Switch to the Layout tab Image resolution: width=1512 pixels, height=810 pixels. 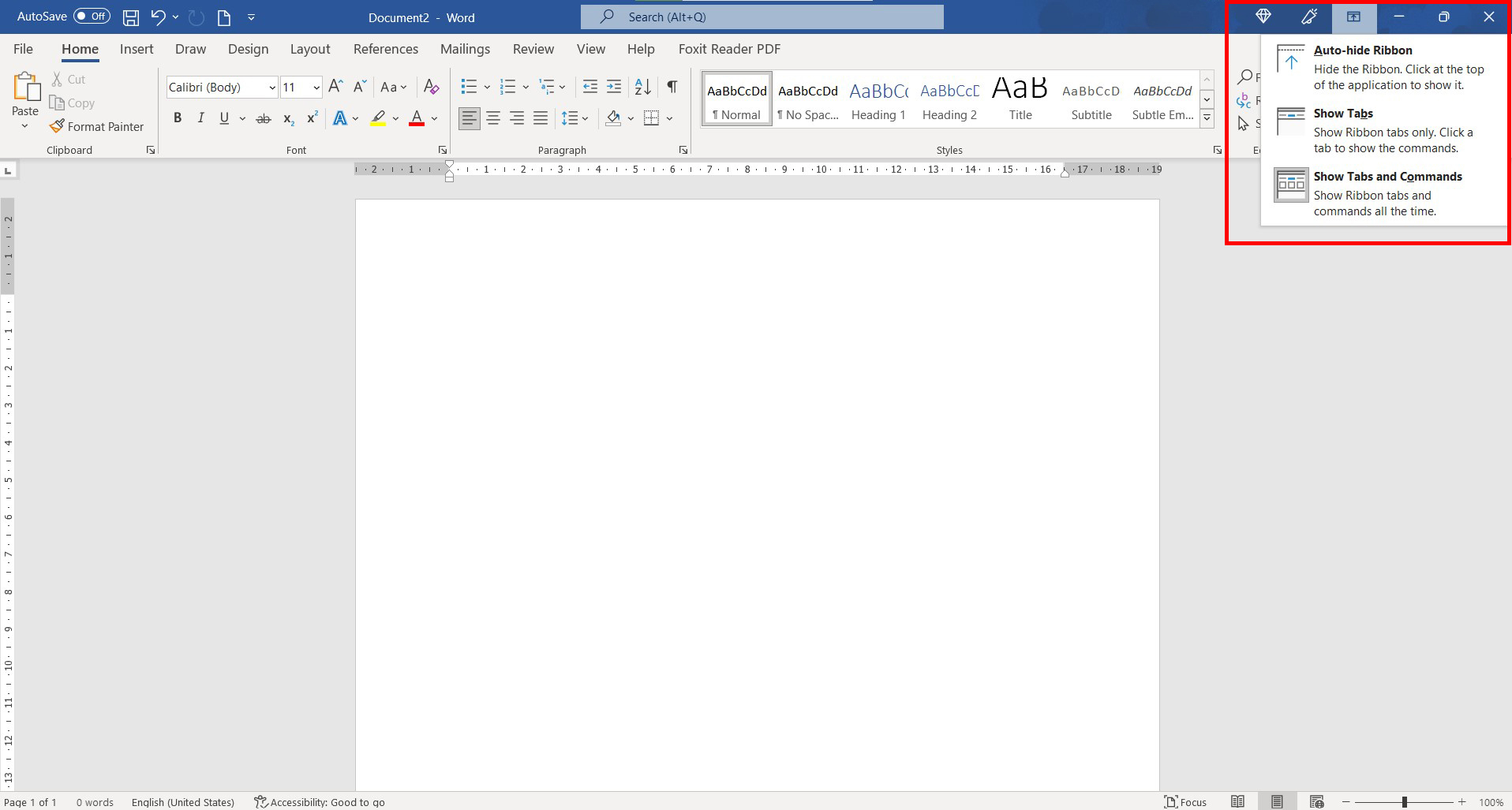(x=310, y=49)
